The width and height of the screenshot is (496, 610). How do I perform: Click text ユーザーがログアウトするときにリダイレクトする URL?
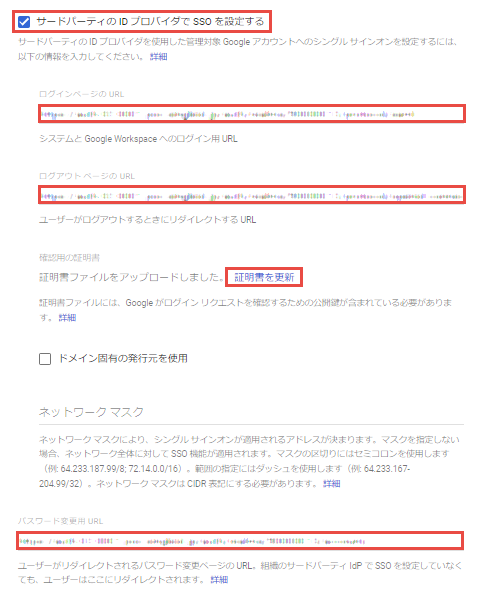tap(147, 220)
